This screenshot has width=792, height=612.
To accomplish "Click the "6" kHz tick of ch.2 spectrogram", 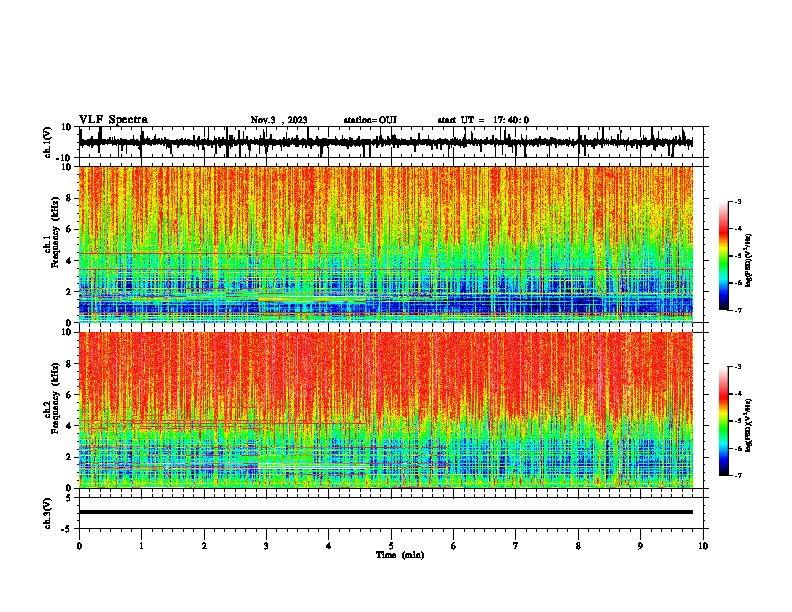I will click(x=69, y=395).
